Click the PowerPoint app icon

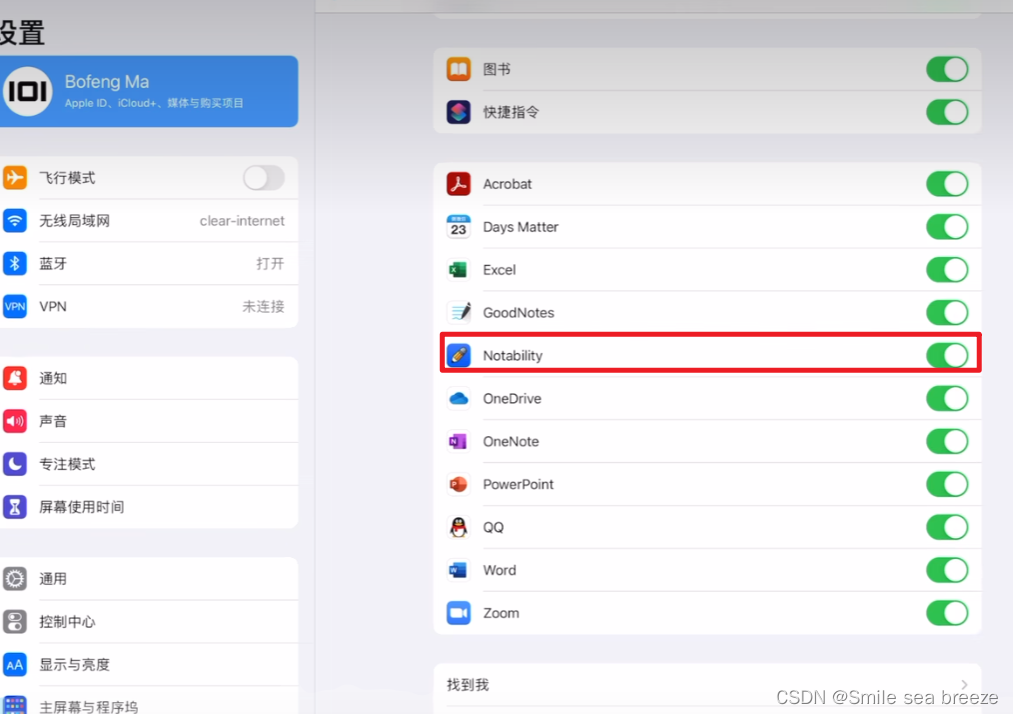459,484
